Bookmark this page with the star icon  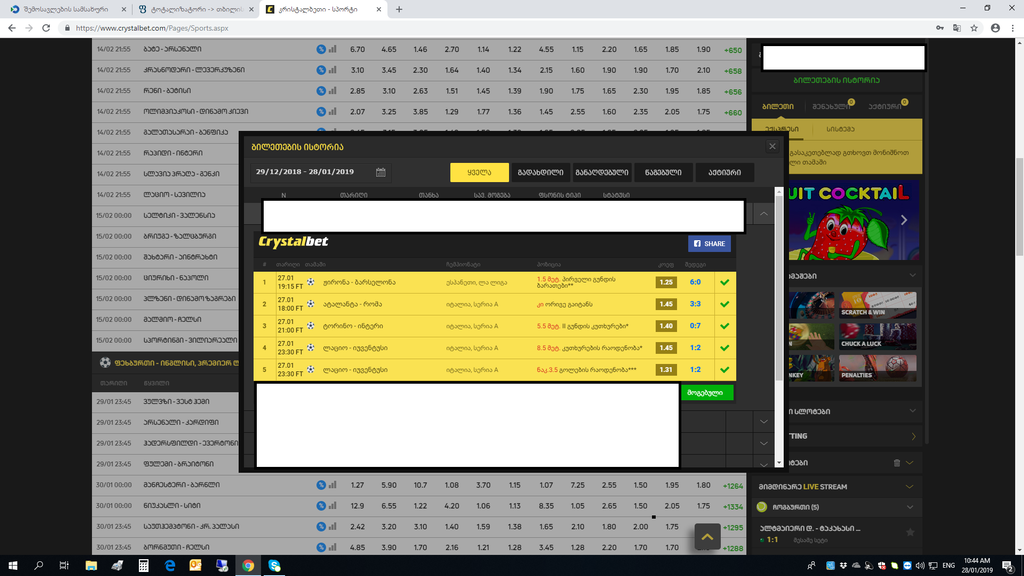pyautogui.click(x=974, y=28)
